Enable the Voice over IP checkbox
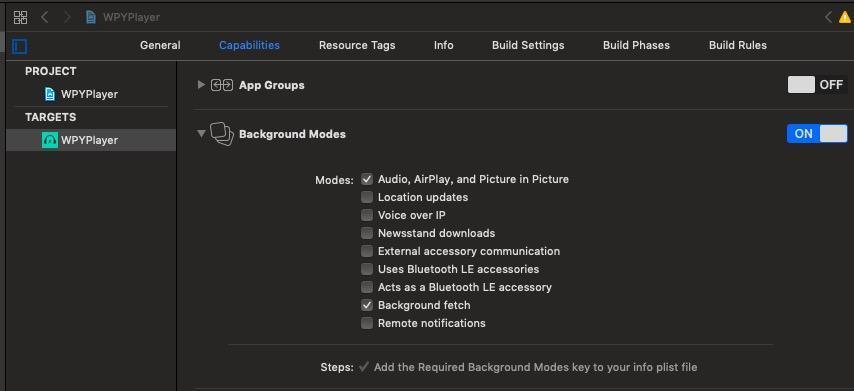The width and height of the screenshot is (854, 391). pos(367,215)
